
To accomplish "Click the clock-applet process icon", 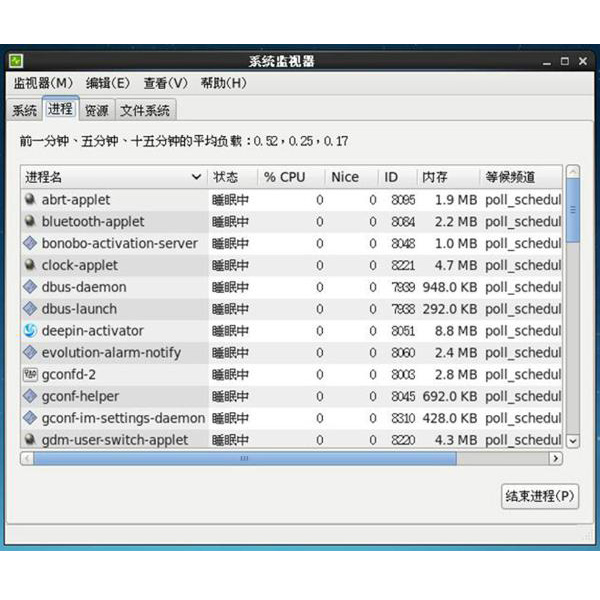I will tap(30, 265).
